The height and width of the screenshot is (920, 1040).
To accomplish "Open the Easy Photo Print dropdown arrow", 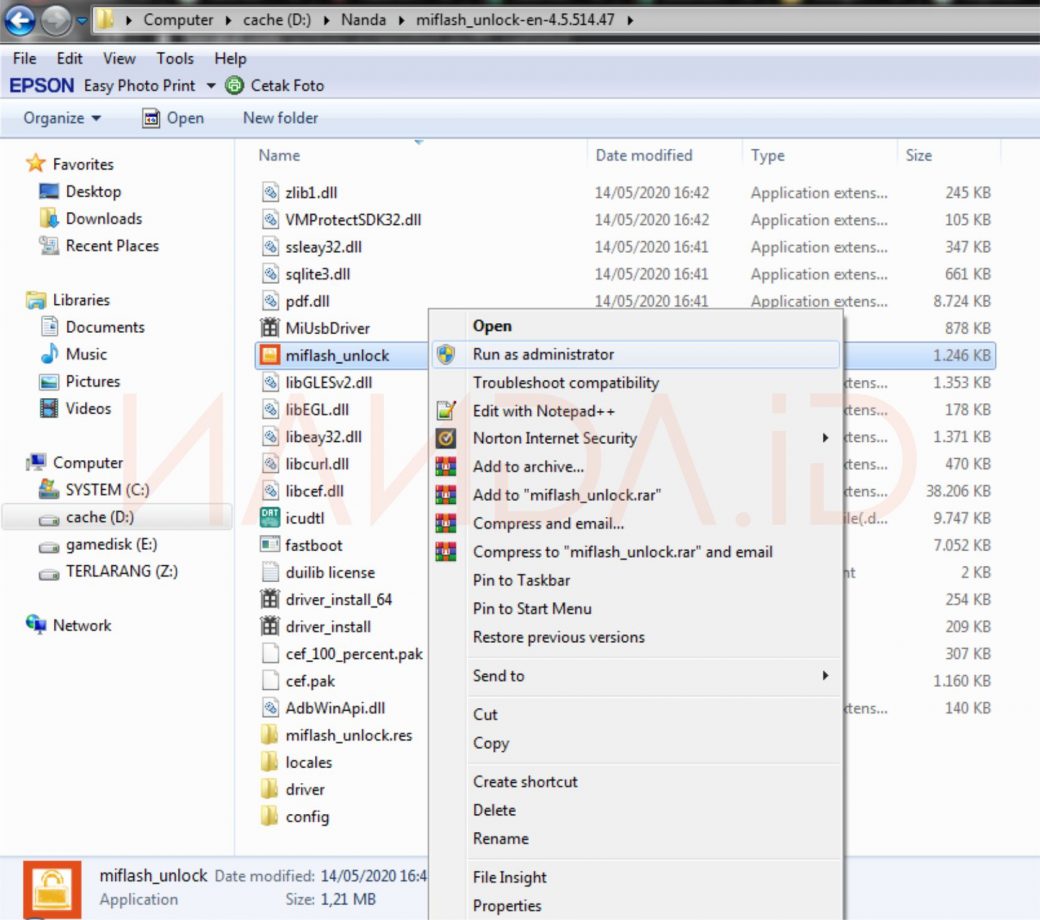I will 211,86.
